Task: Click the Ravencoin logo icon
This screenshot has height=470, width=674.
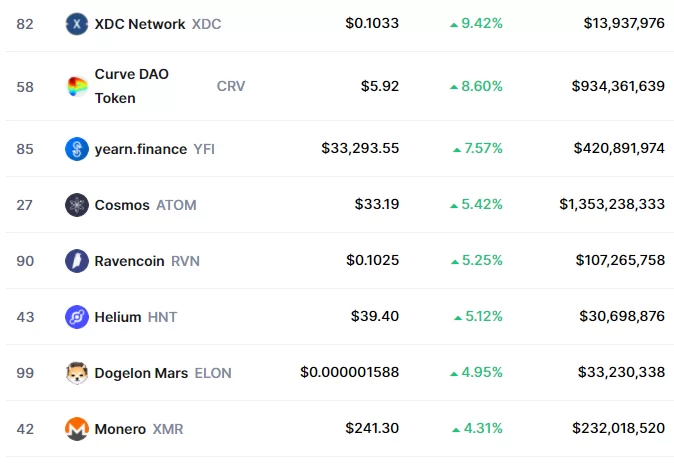Action: (77, 261)
